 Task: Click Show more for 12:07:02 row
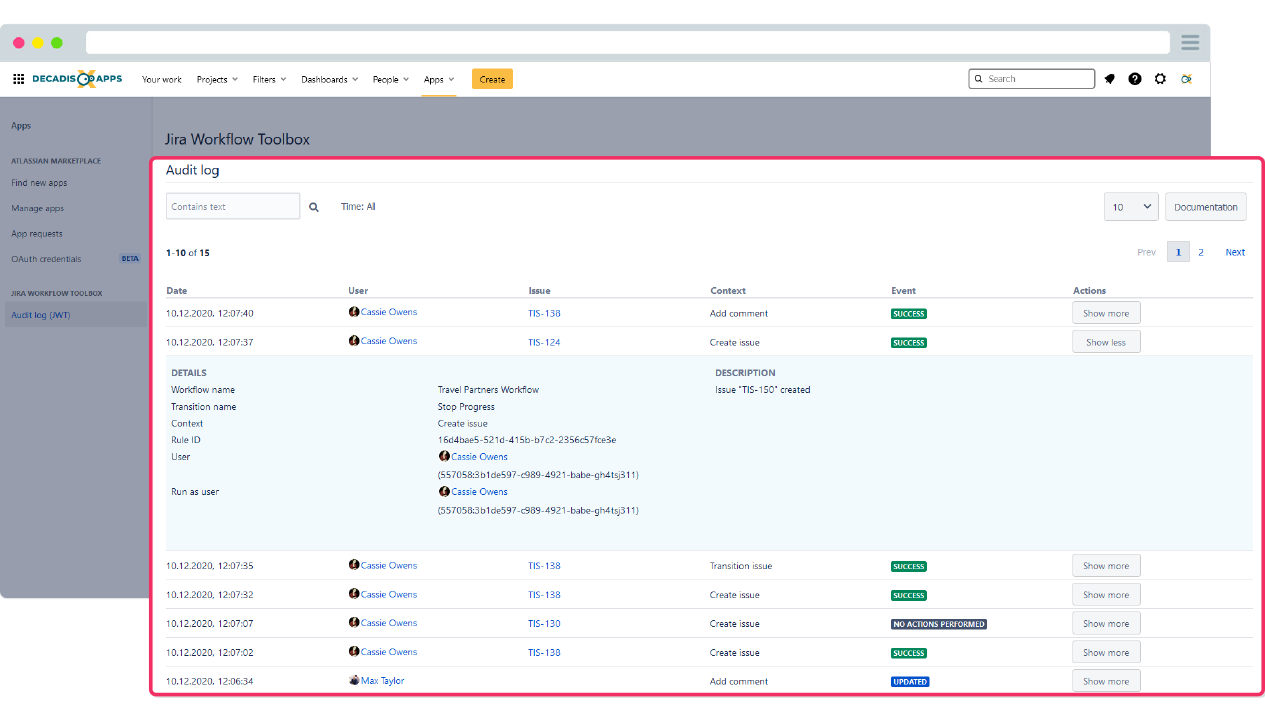click(x=1106, y=653)
